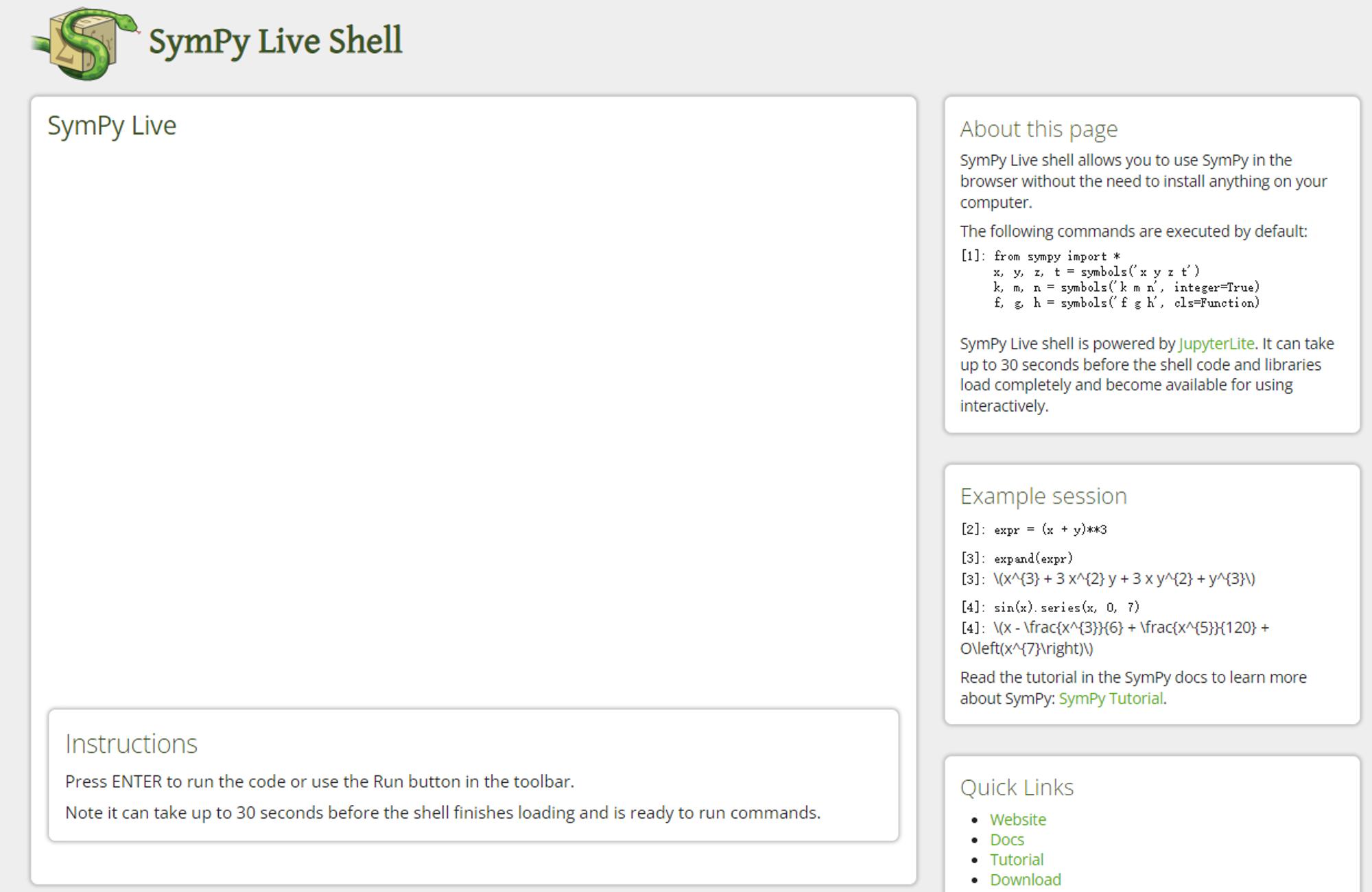Click the SymPy Live heading
This screenshot has width=1372, height=892.
pos(112,126)
